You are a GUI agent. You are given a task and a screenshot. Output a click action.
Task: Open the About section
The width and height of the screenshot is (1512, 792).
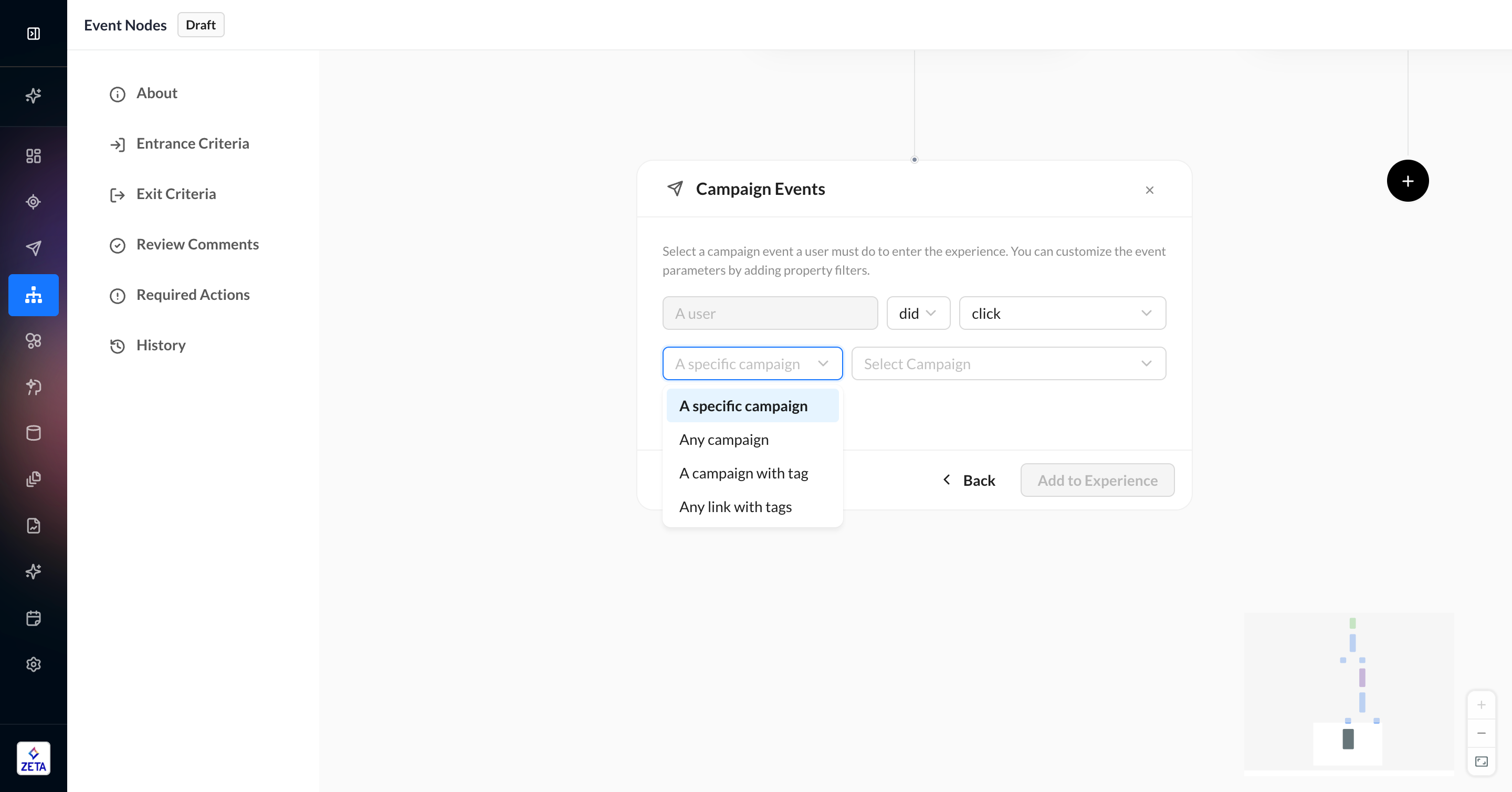point(156,93)
